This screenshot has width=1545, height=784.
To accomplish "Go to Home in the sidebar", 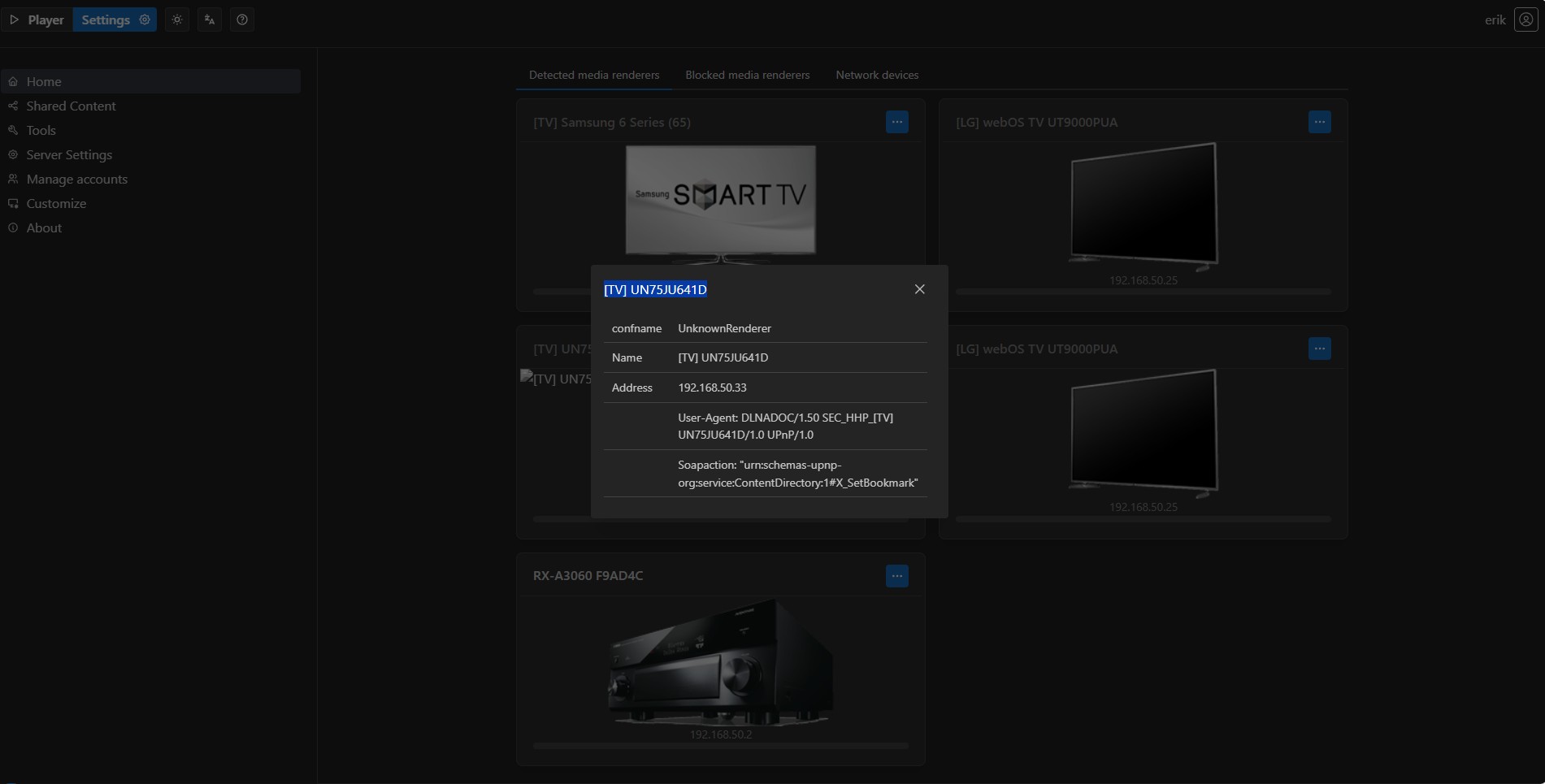I will coord(151,81).
